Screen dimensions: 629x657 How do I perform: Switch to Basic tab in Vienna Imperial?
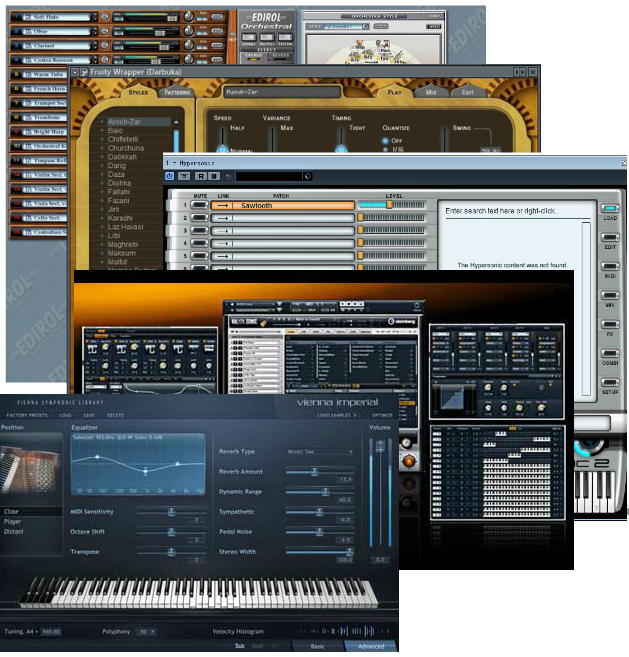(x=317, y=646)
